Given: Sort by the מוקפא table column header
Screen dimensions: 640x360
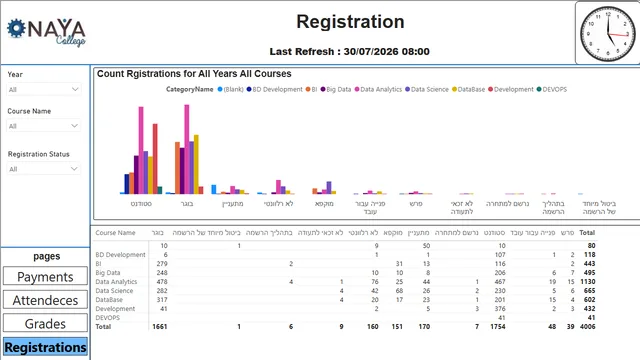Looking at the screenshot, I should pyautogui.click(x=393, y=233).
